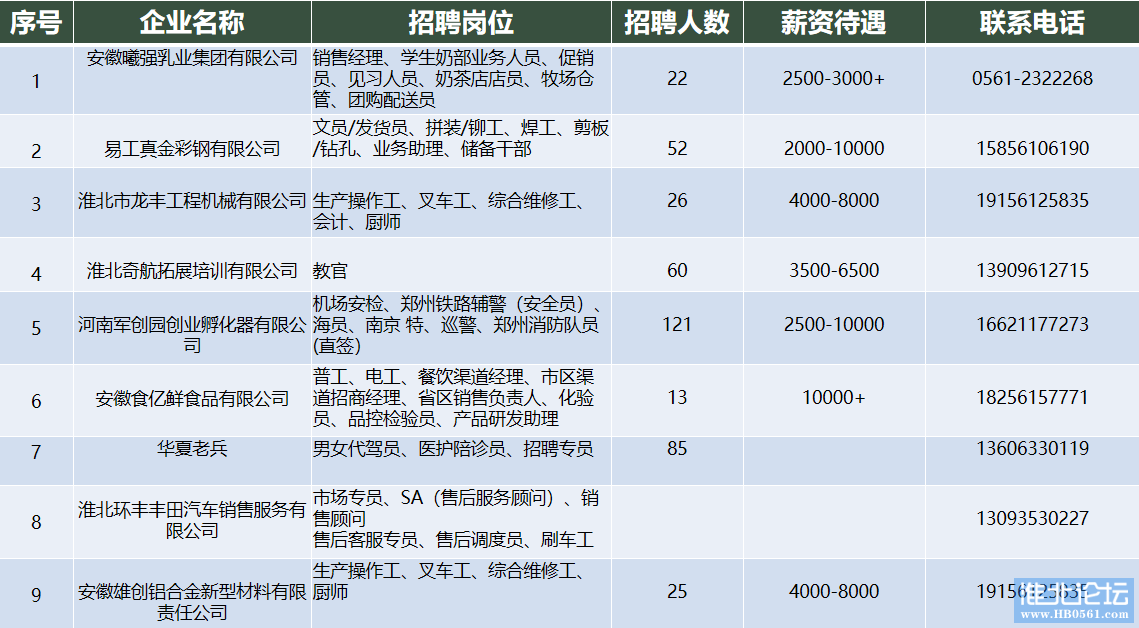The width and height of the screenshot is (1139, 628).
Task: Select the 招聘岗位 header cell
Action: [461, 23]
